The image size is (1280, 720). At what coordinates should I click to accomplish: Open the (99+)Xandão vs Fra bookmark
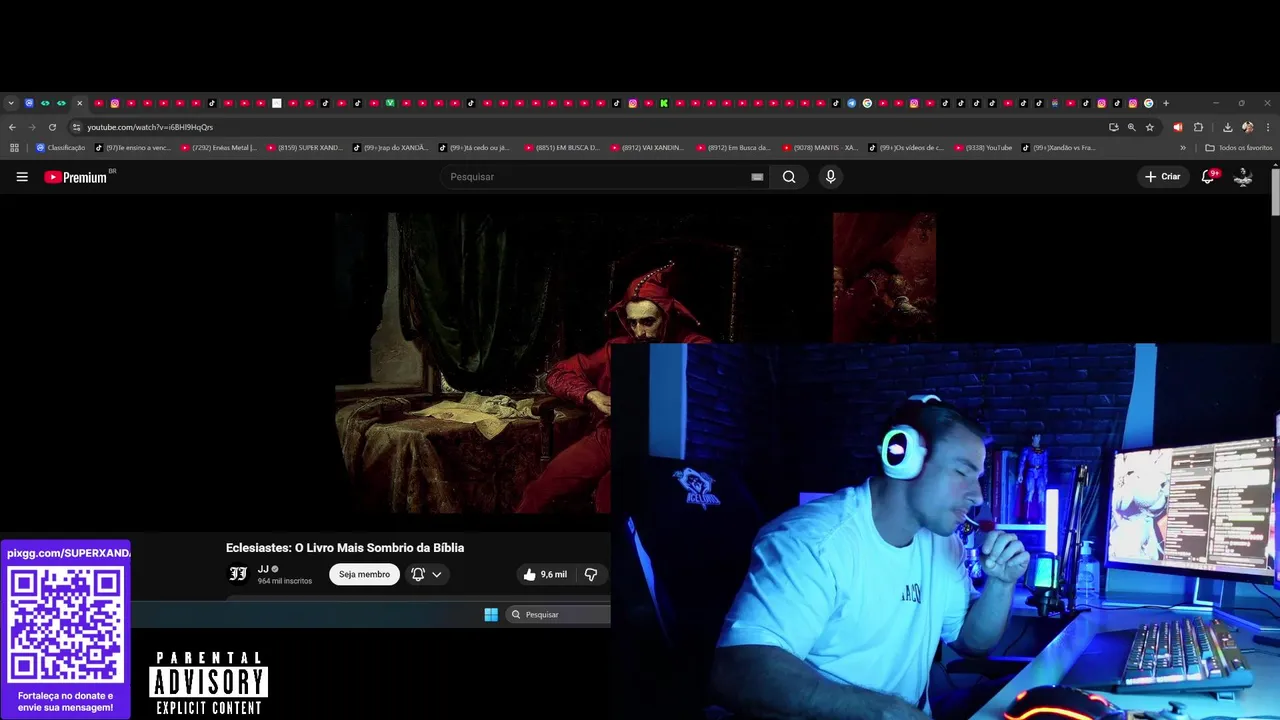point(1059,148)
